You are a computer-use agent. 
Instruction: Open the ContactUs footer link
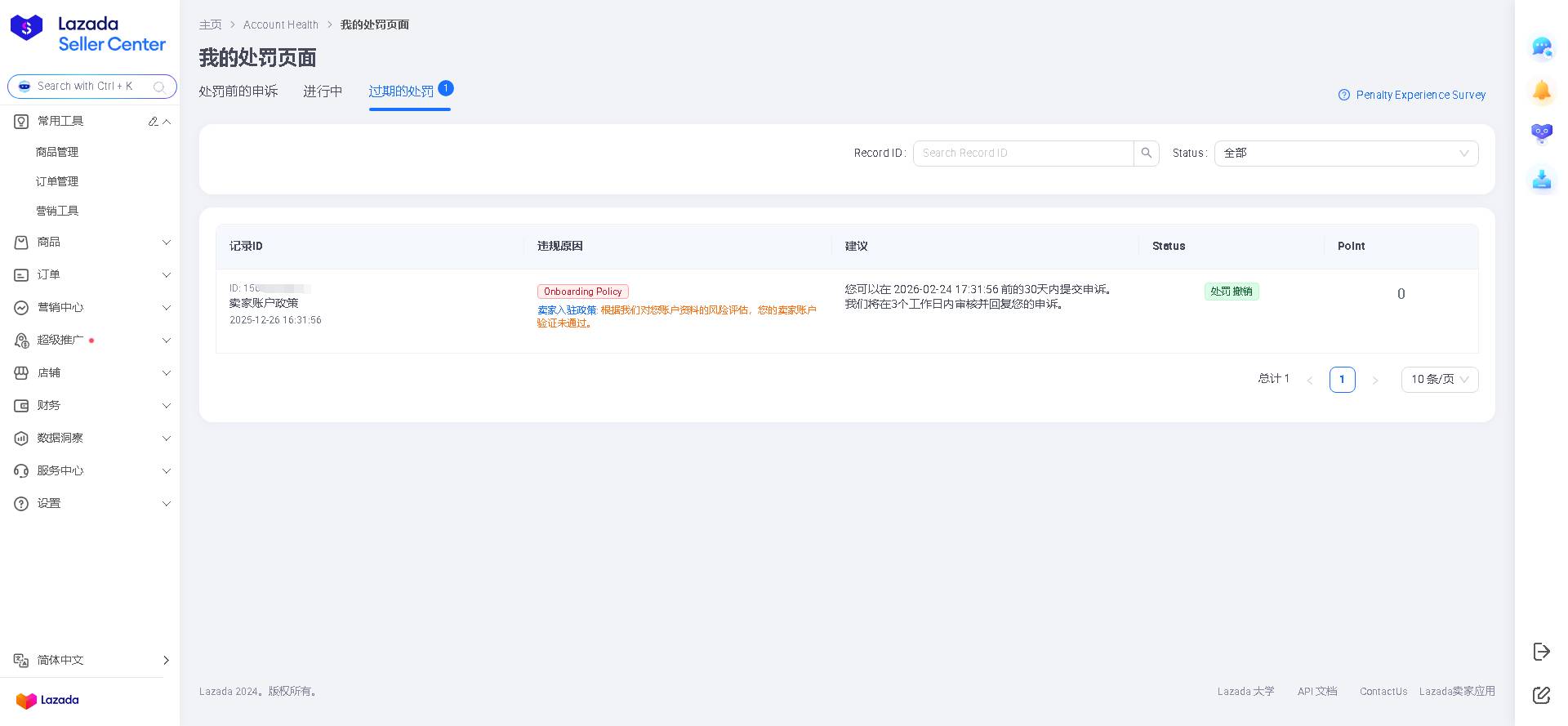tap(1383, 691)
